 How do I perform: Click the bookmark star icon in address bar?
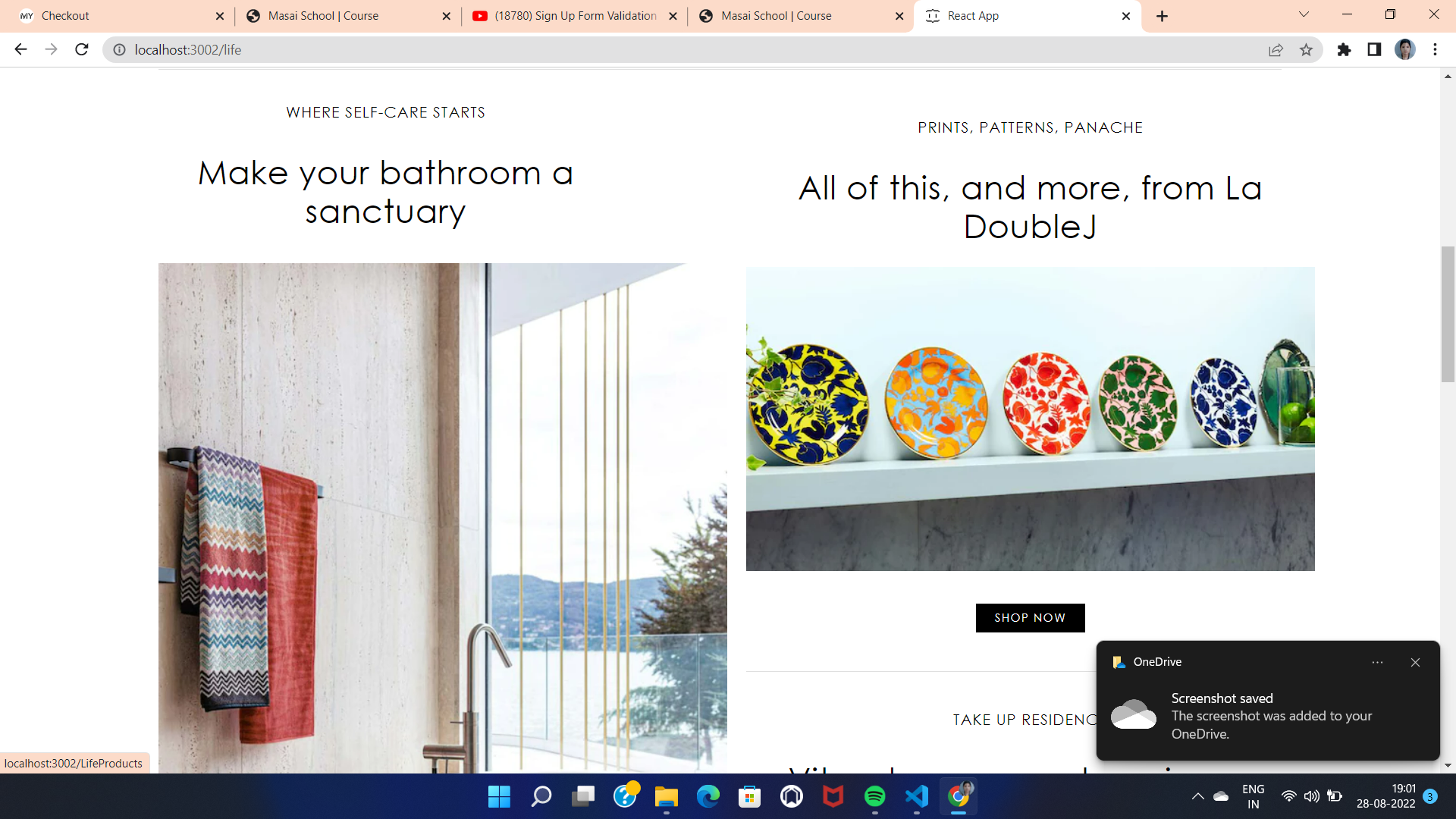pos(1307,49)
